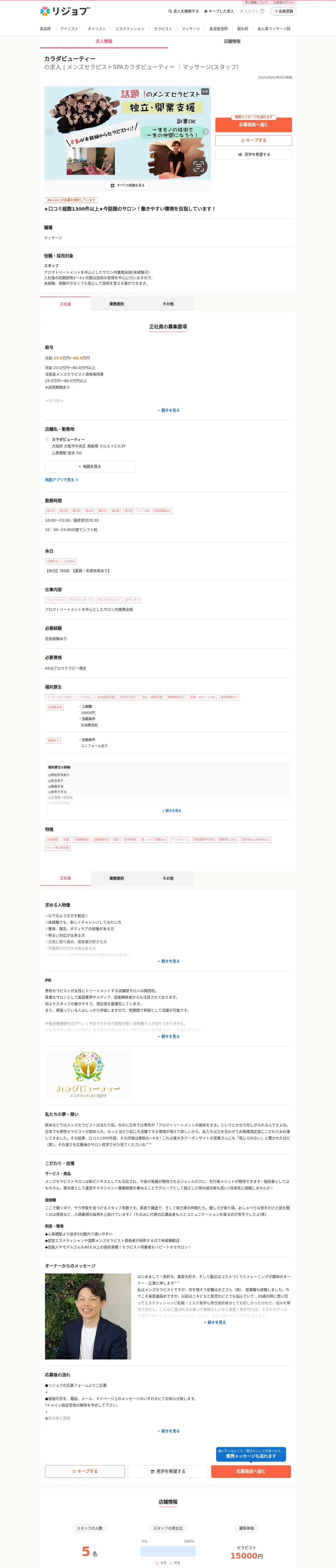Click bottom 応募画面へ進む button
336x1568 pixels.
coord(251,1471)
